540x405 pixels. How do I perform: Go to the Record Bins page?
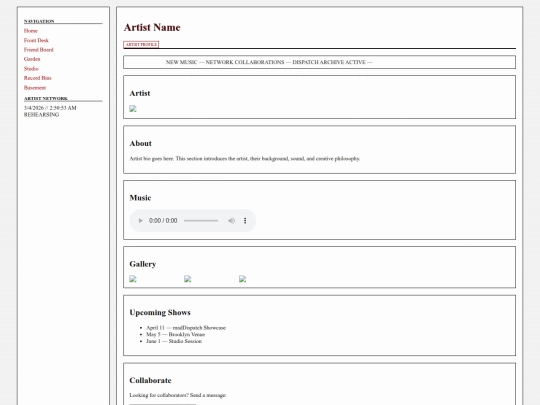pos(38,78)
